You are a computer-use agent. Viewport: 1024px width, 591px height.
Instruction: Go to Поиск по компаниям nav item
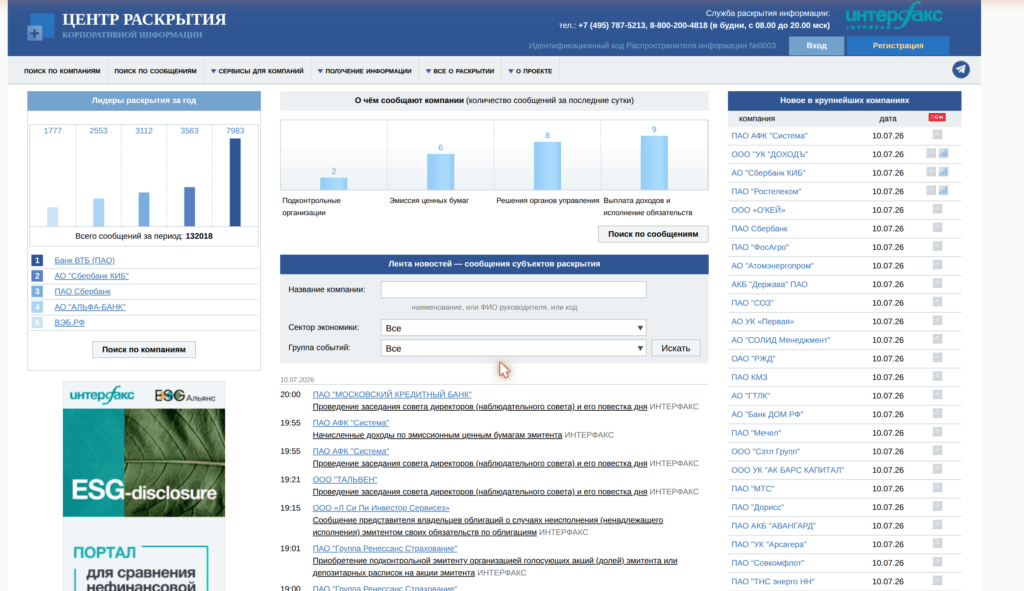point(62,71)
